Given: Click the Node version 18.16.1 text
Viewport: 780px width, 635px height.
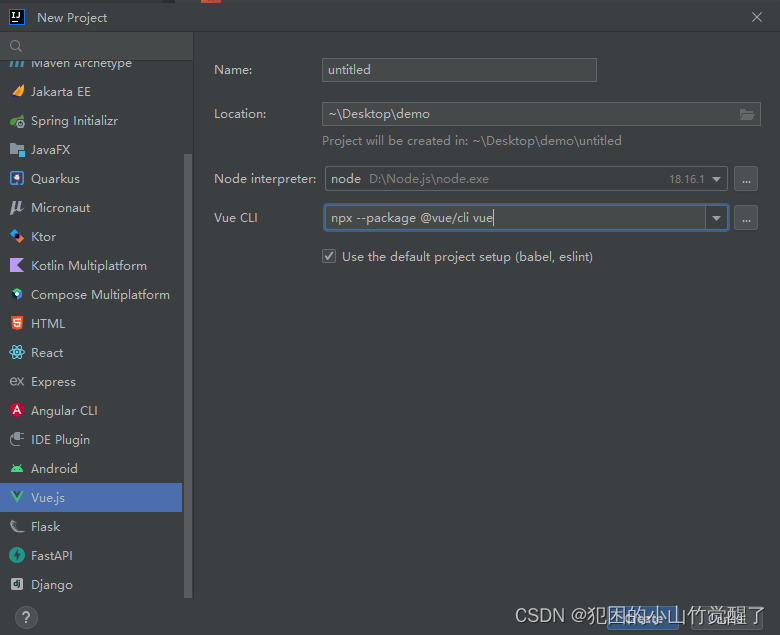Looking at the screenshot, I should (x=686, y=179).
